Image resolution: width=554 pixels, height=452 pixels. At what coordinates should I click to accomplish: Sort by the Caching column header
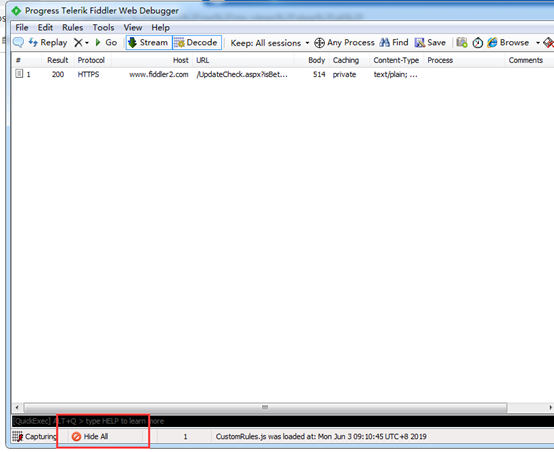point(349,60)
